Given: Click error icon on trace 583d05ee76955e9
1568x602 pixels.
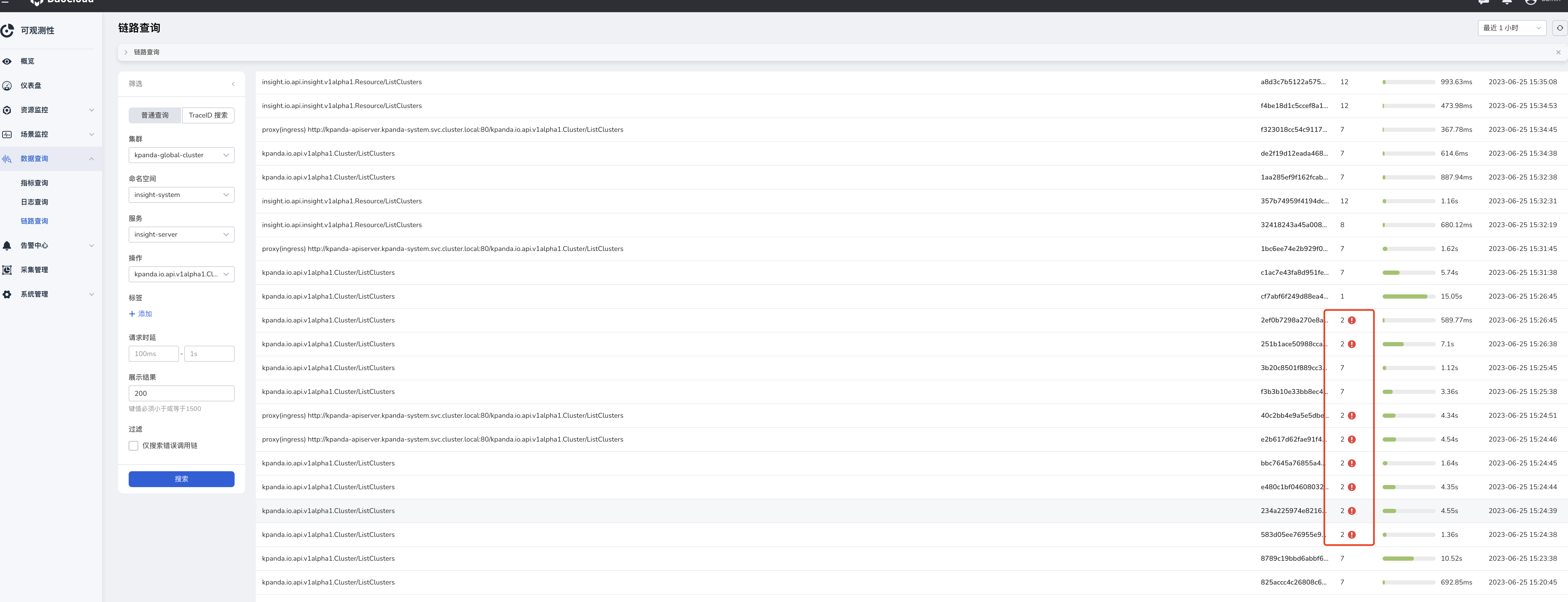Looking at the screenshot, I should [x=1352, y=535].
